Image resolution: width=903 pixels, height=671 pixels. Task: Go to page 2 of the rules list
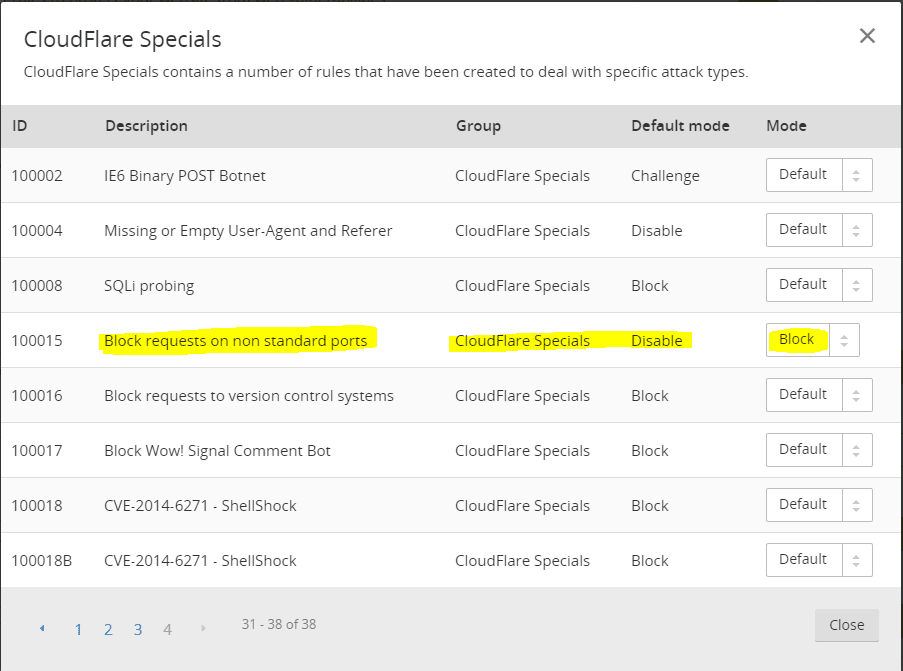coord(108,629)
